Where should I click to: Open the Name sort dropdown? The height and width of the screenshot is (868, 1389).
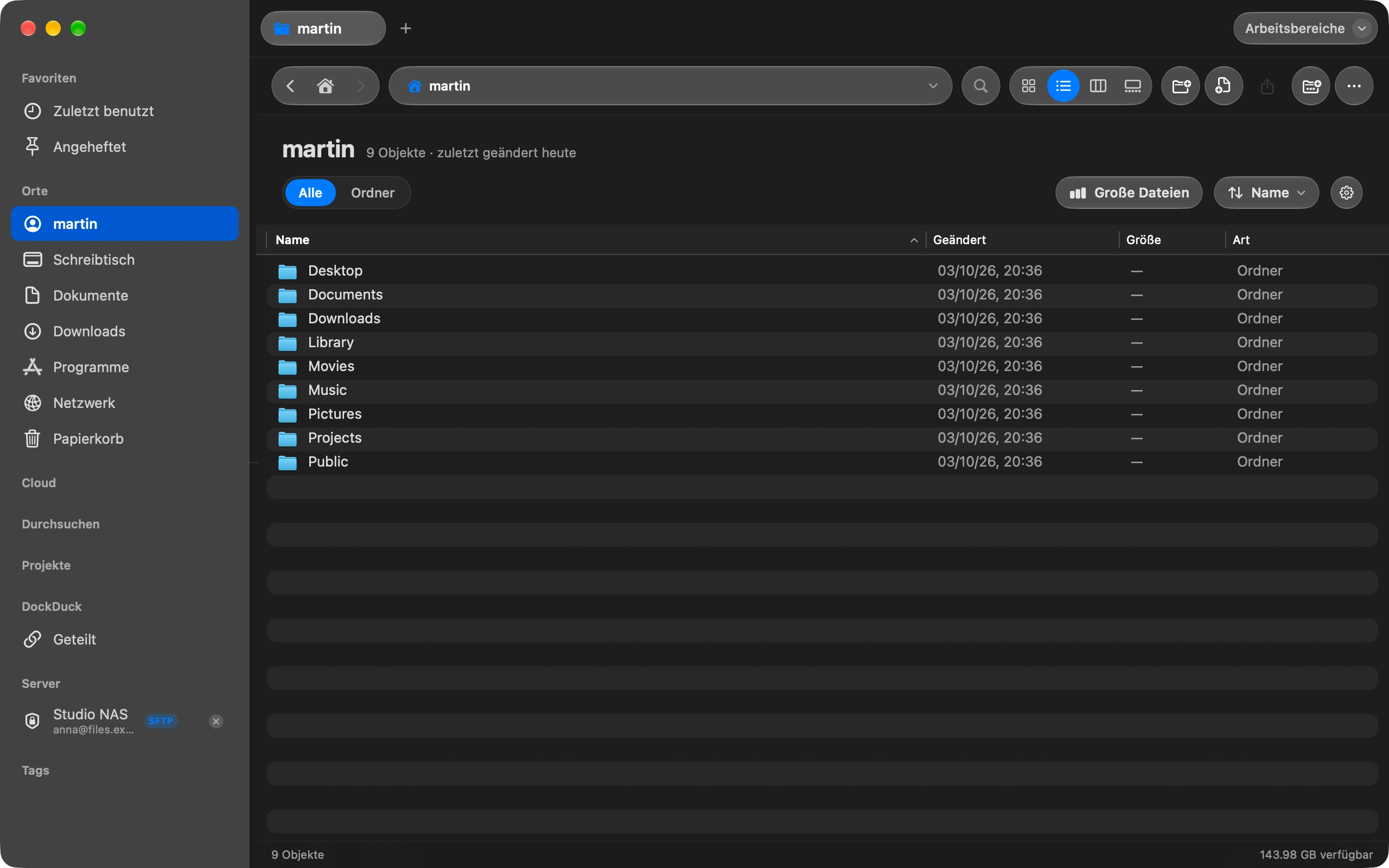(x=1266, y=193)
